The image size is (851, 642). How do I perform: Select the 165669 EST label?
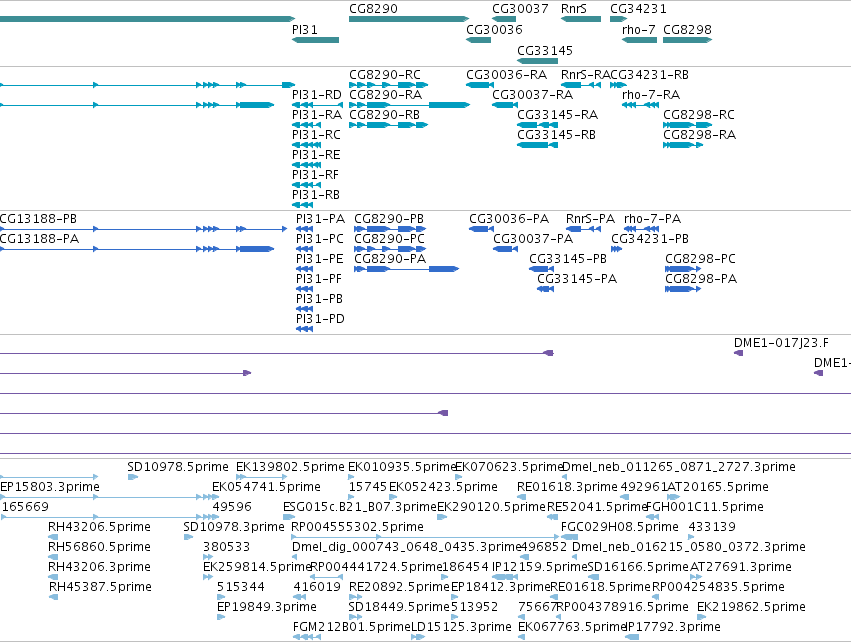click(26, 507)
